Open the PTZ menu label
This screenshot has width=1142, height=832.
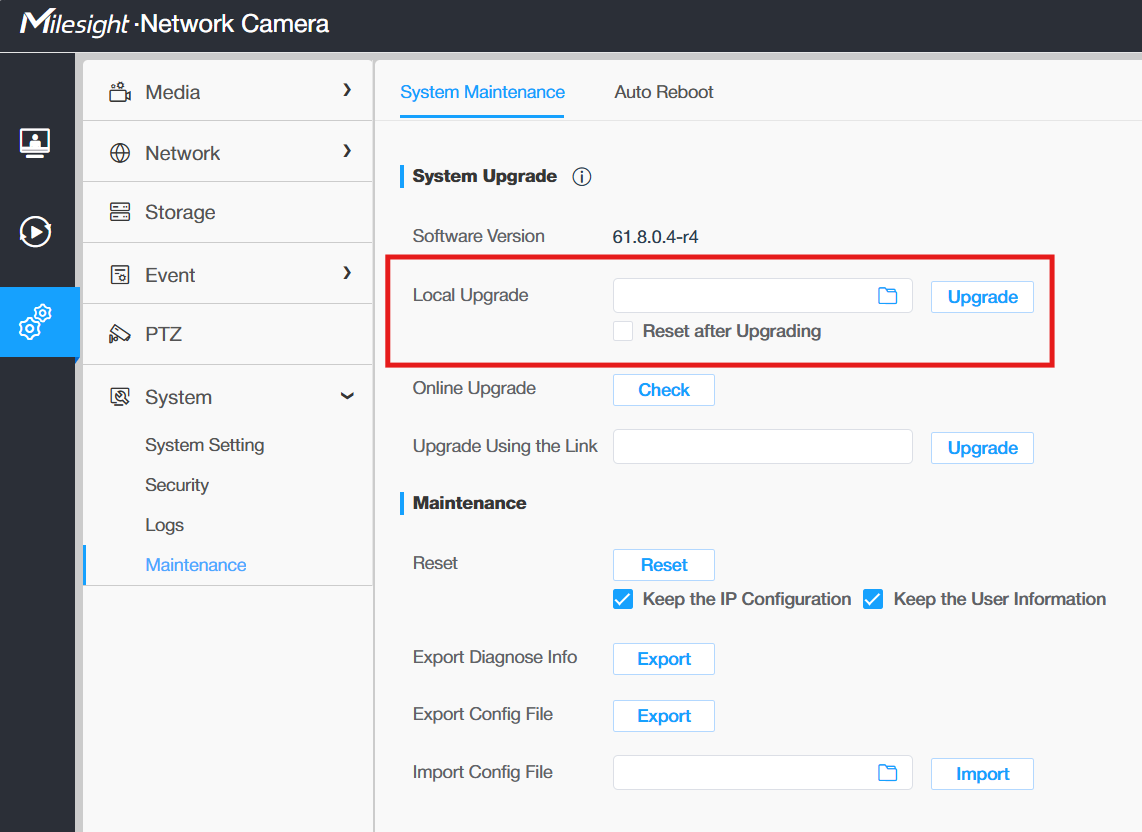[163, 334]
